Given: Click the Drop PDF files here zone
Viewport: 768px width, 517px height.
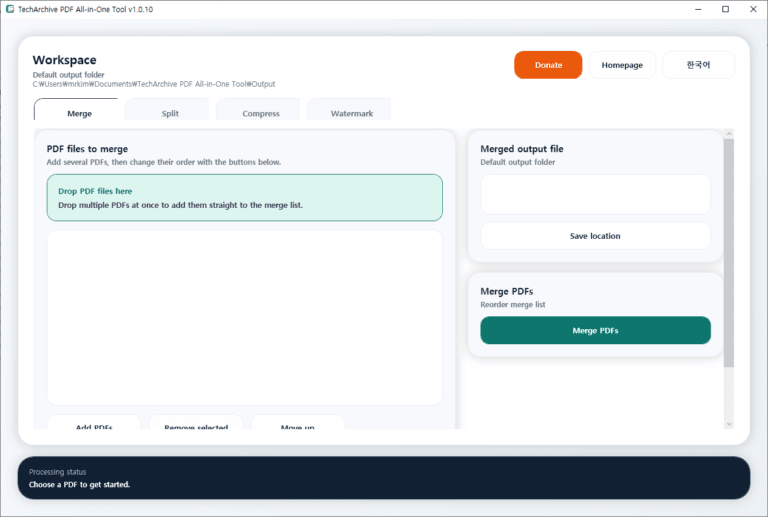Looking at the screenshot, I should (244, 198).
